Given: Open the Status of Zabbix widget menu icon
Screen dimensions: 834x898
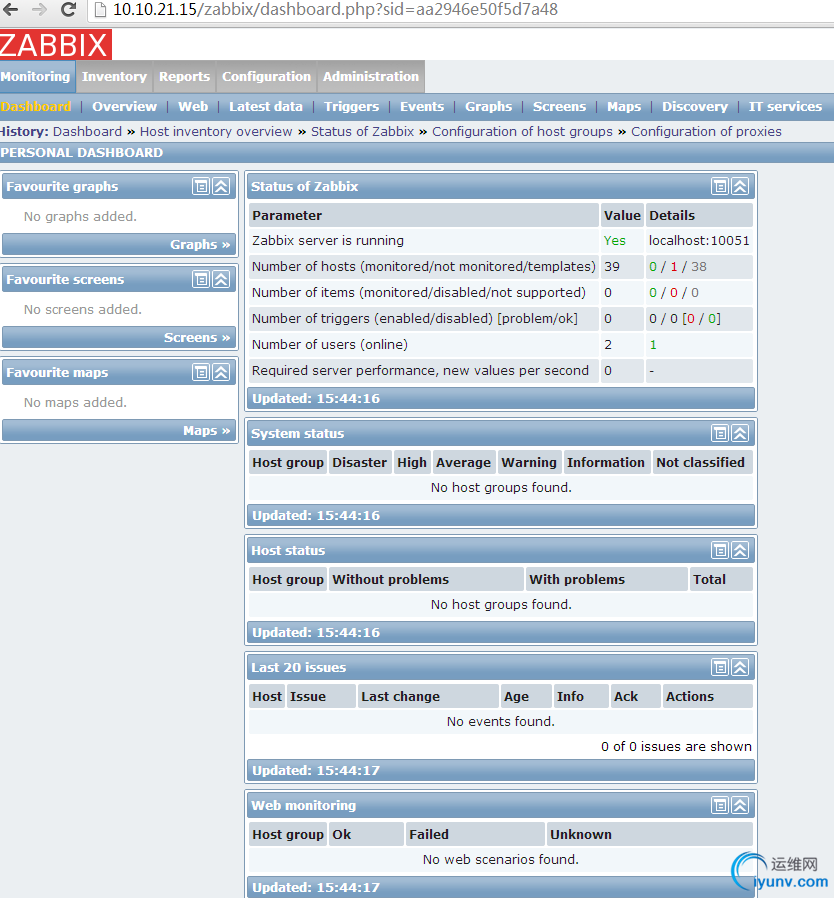Looking at the screenshot, I should (719, 186).
